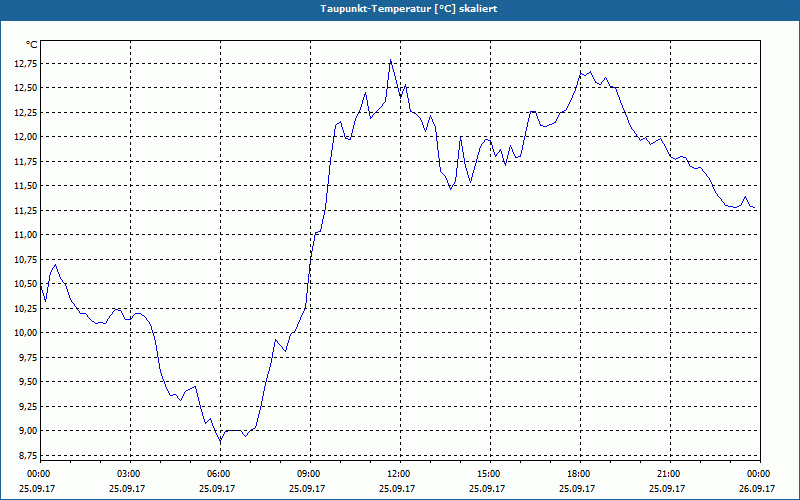Click the 09:00 time label
The height and width of the screenshot is (500, 800).
(x=310, y=474)
